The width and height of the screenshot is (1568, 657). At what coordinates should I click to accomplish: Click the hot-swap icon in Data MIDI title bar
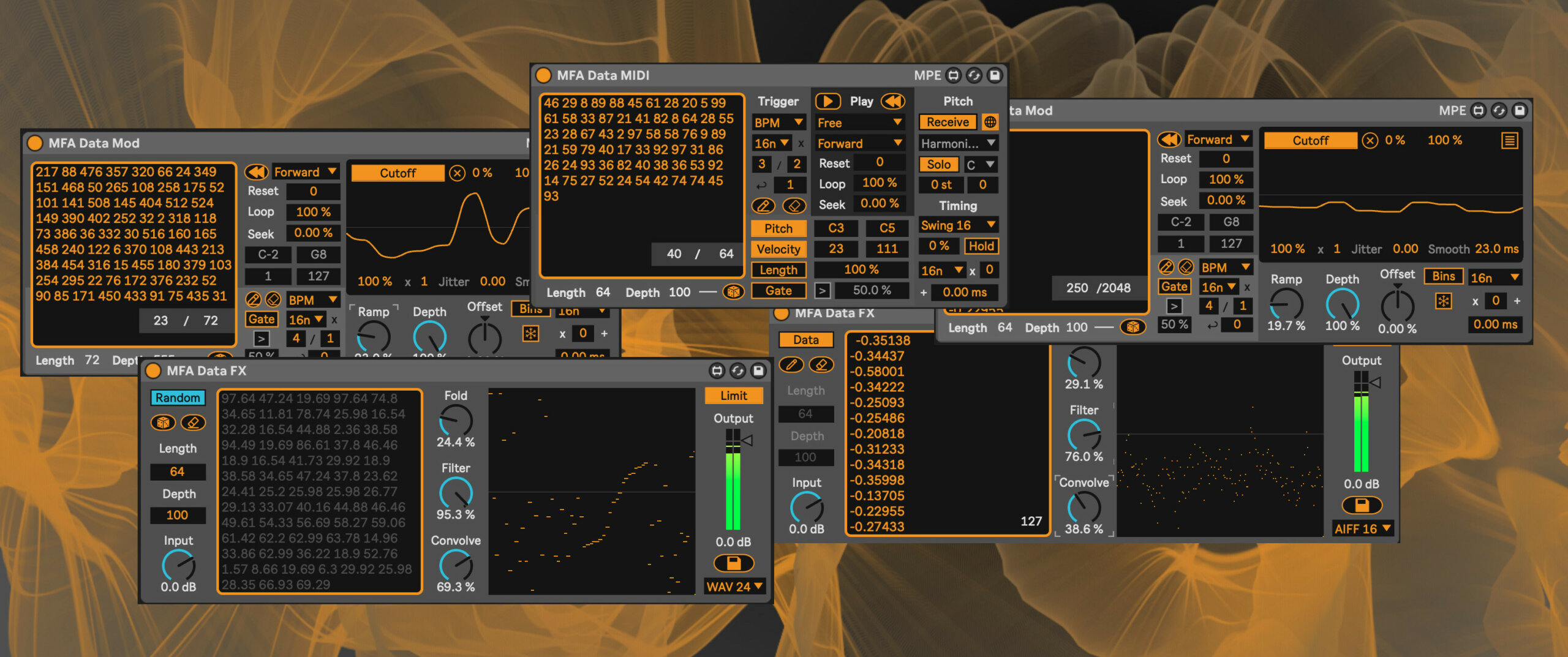tap(953, 75)
